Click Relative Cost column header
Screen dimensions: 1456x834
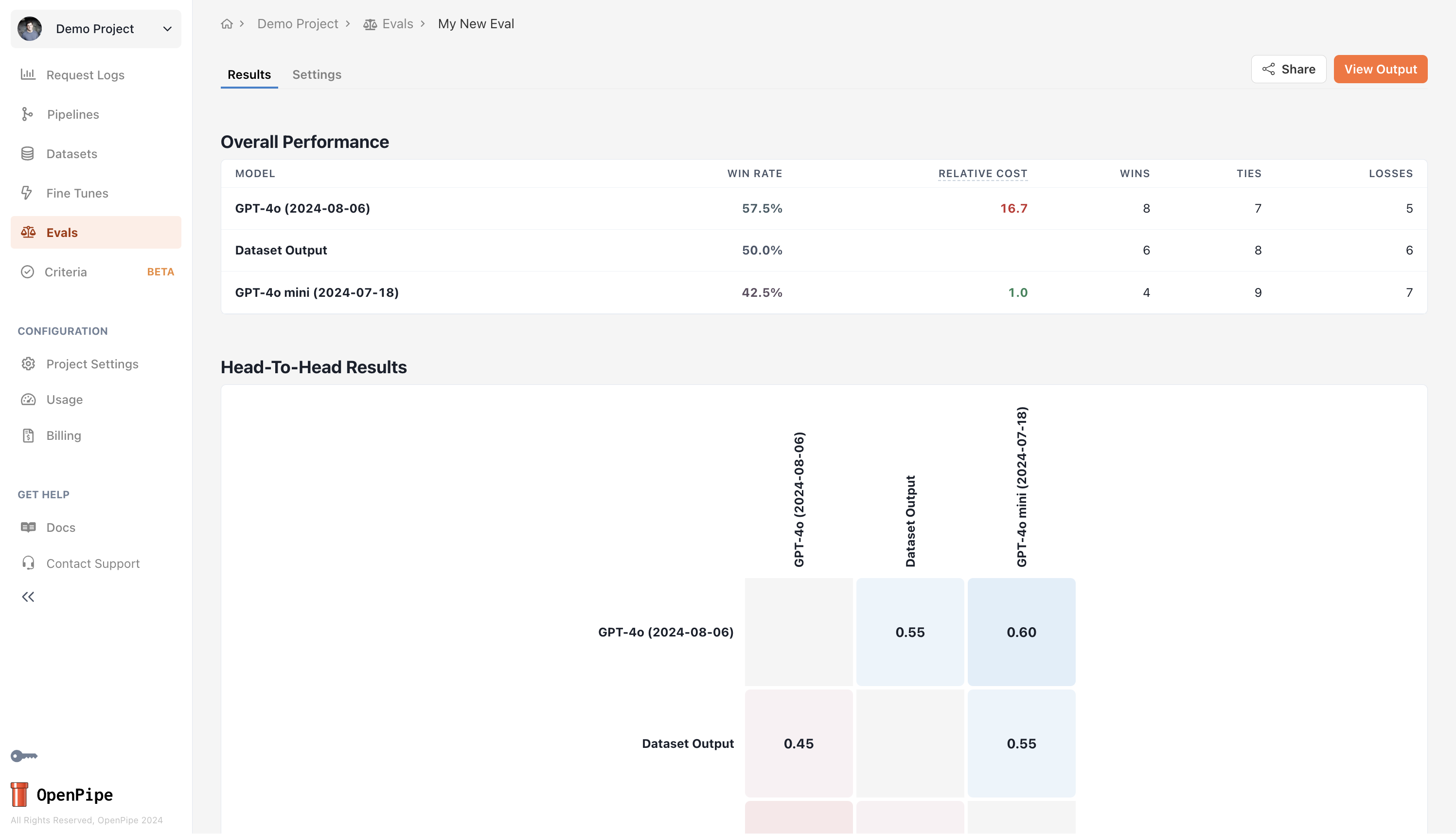[982, 174]
